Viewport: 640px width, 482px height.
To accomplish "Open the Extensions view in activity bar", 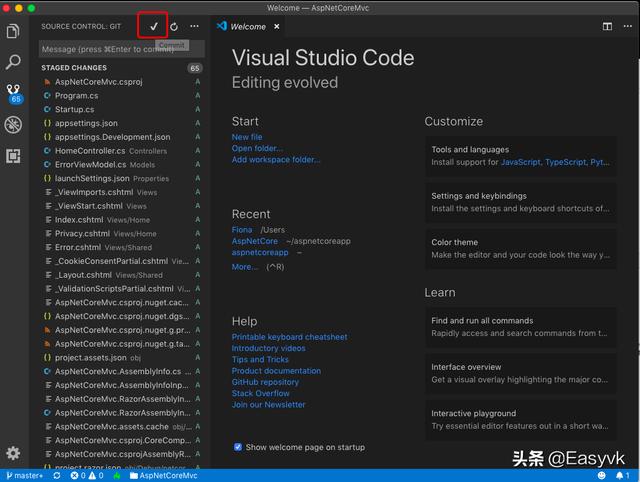I will click(13, 156).
